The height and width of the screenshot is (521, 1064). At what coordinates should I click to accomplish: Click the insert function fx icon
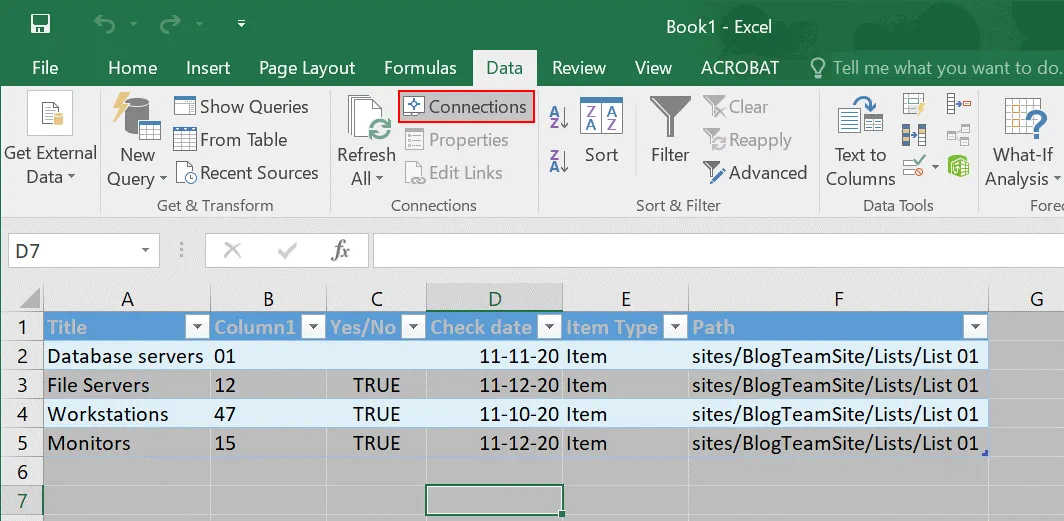[341, 251]
